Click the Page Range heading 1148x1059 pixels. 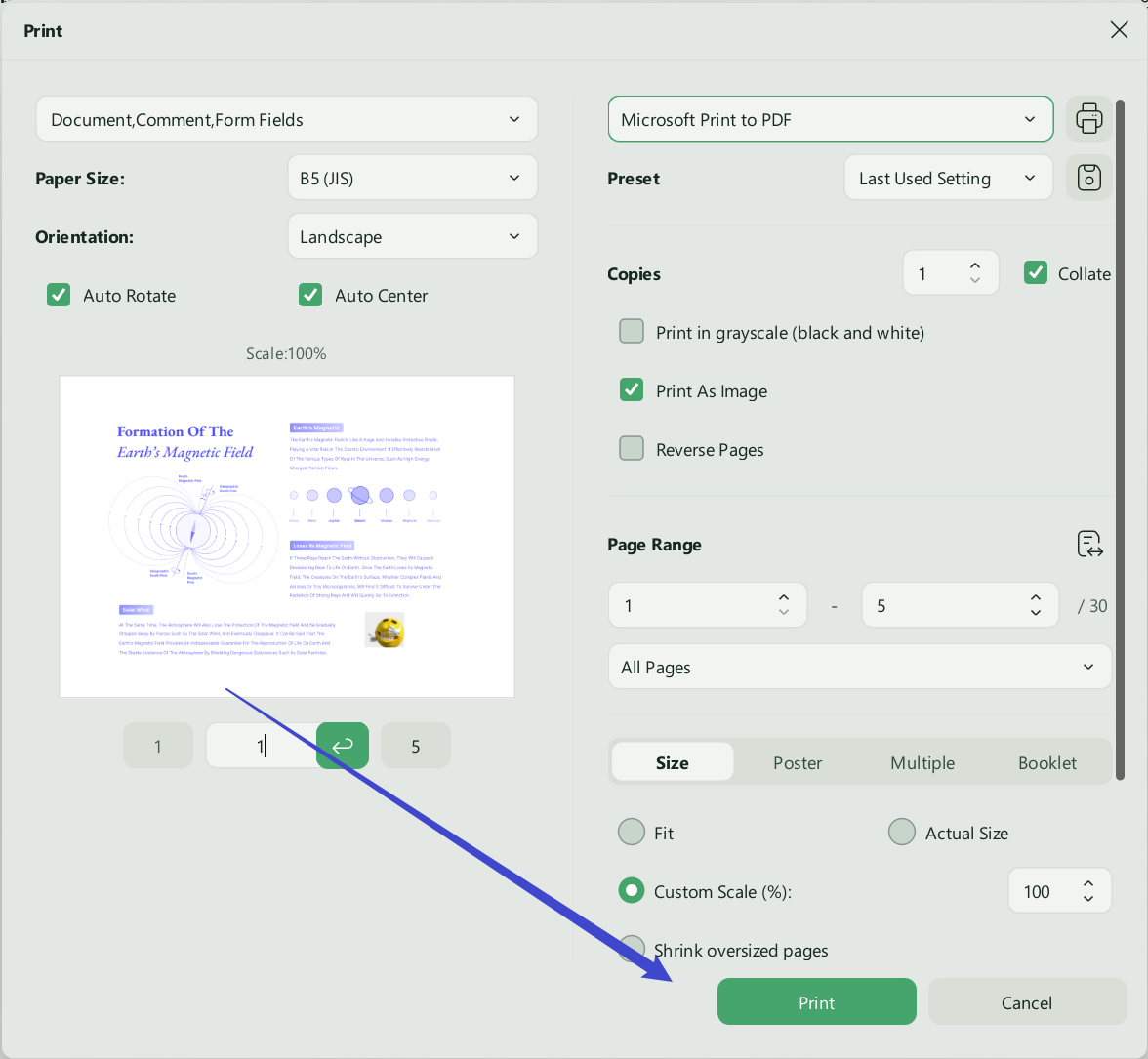(x=654, y=545)
